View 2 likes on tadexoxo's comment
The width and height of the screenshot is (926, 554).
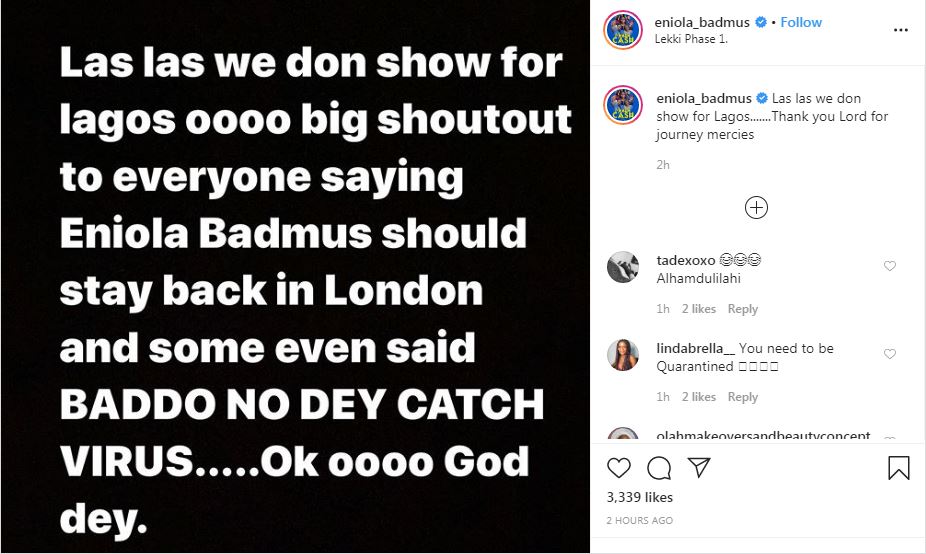[699, 309]
